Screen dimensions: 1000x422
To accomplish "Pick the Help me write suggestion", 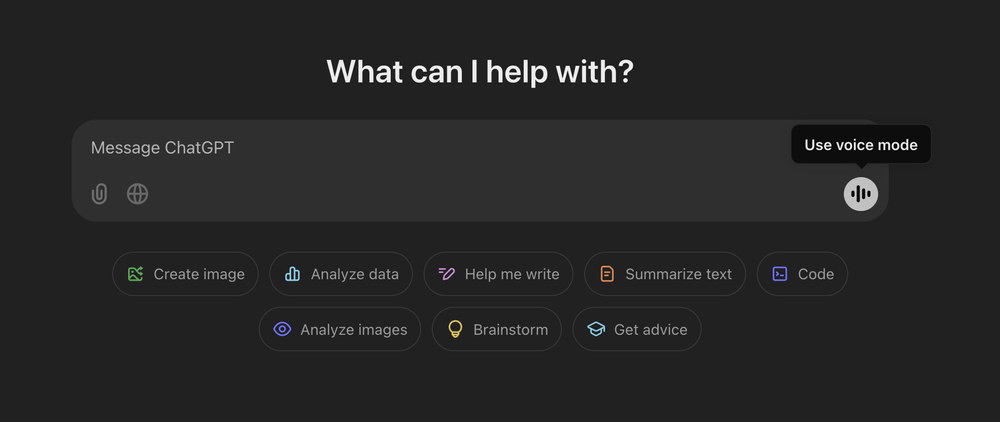I will 499,274.
